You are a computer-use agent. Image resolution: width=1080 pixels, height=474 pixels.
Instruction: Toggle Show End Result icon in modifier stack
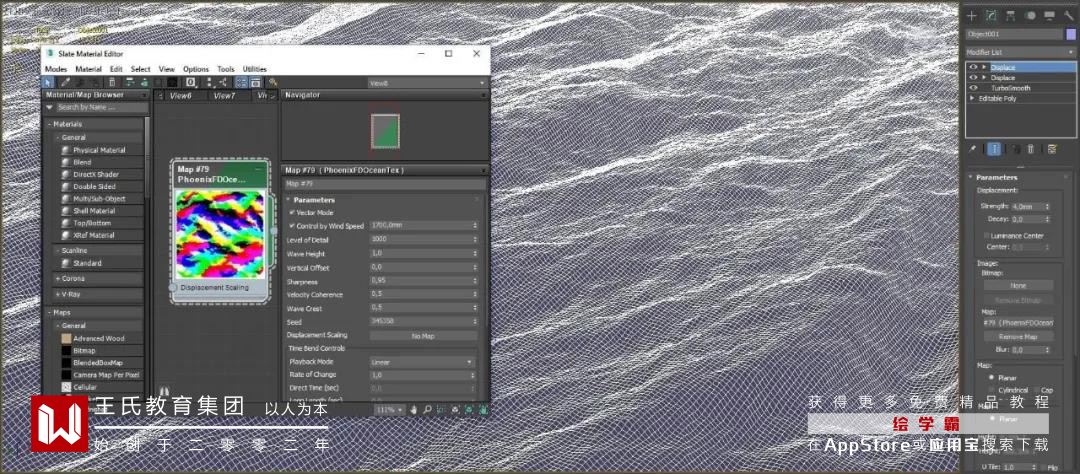(994, 149)
